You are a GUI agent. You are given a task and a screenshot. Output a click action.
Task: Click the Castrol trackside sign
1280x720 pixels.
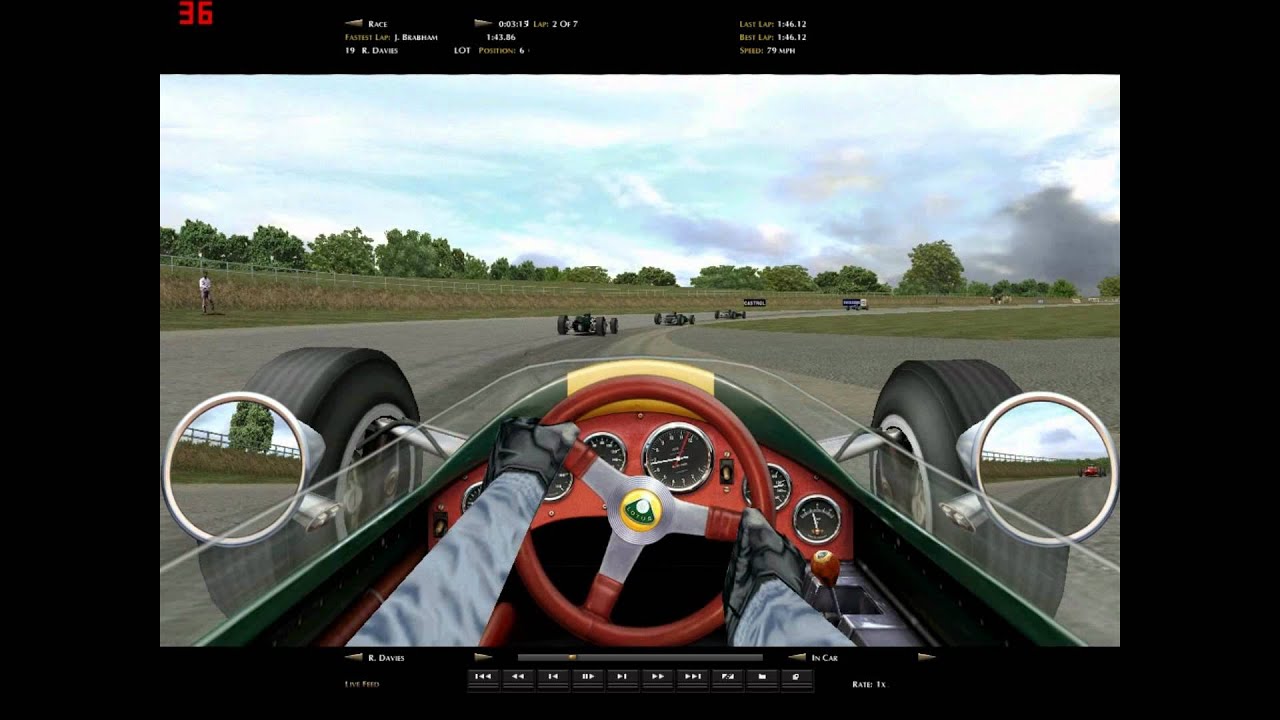(x=755, y=302)
